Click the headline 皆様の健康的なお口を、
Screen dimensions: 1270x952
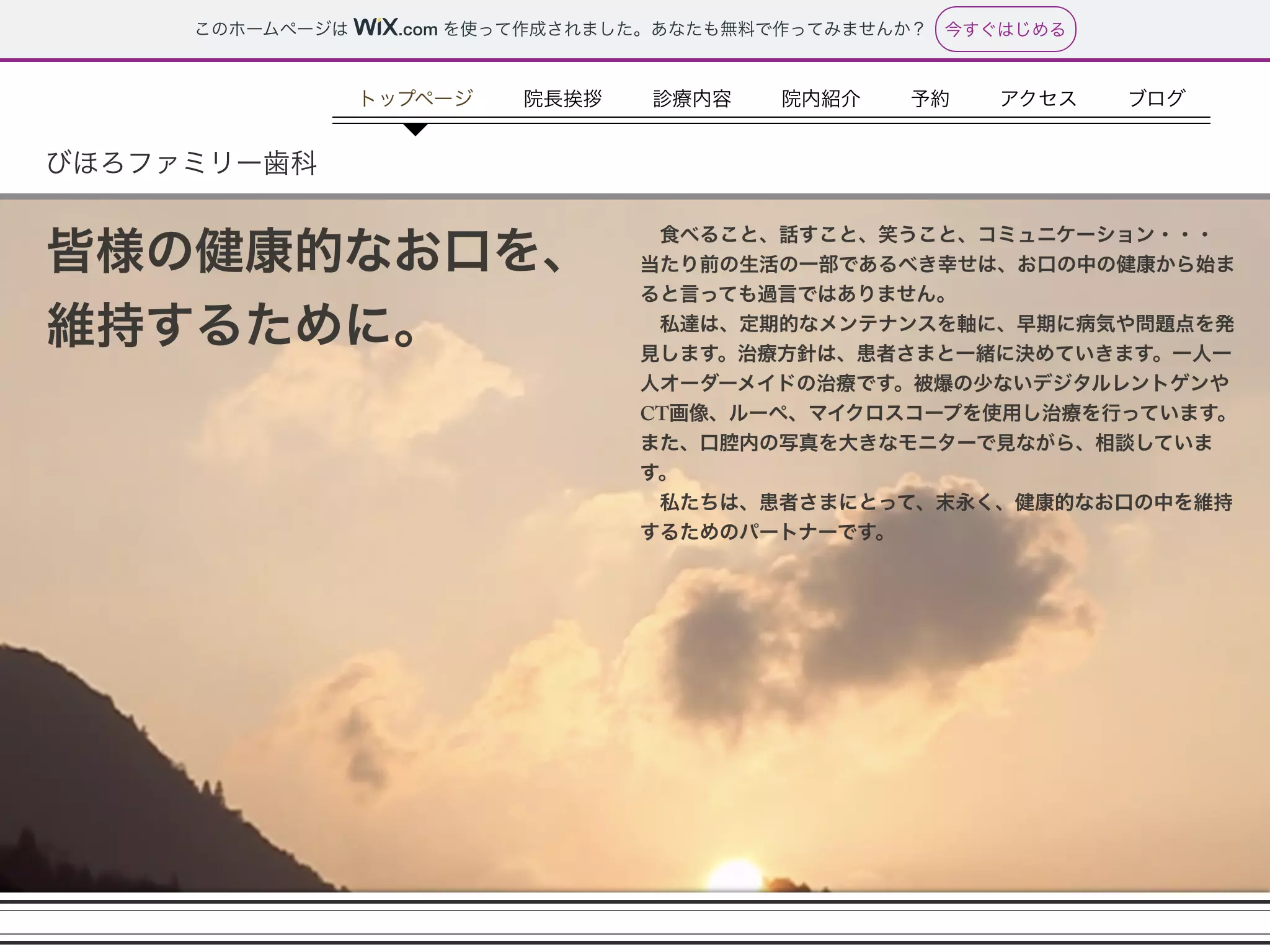point(306,250)
